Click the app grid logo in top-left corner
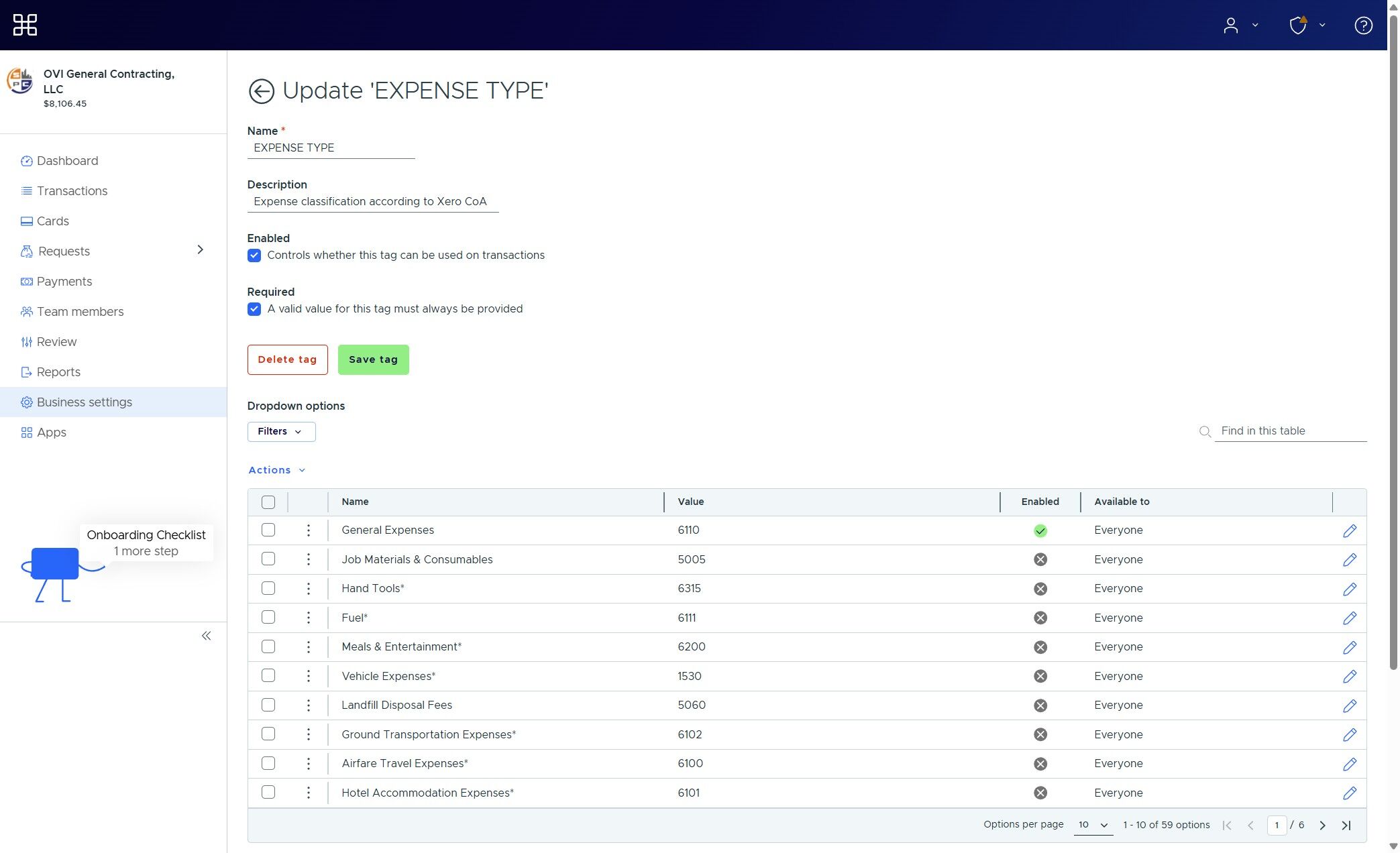1400x853 pixels. tap(24, 24)
